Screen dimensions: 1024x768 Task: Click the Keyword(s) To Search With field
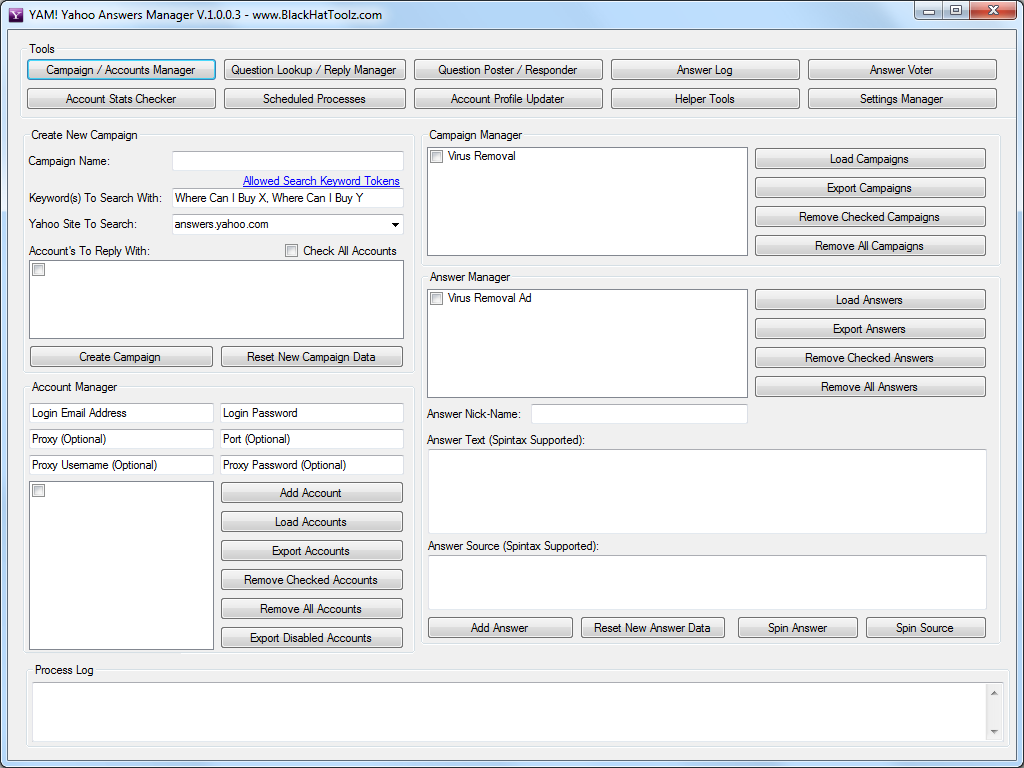pyautogui.click(x=287, y=198)
